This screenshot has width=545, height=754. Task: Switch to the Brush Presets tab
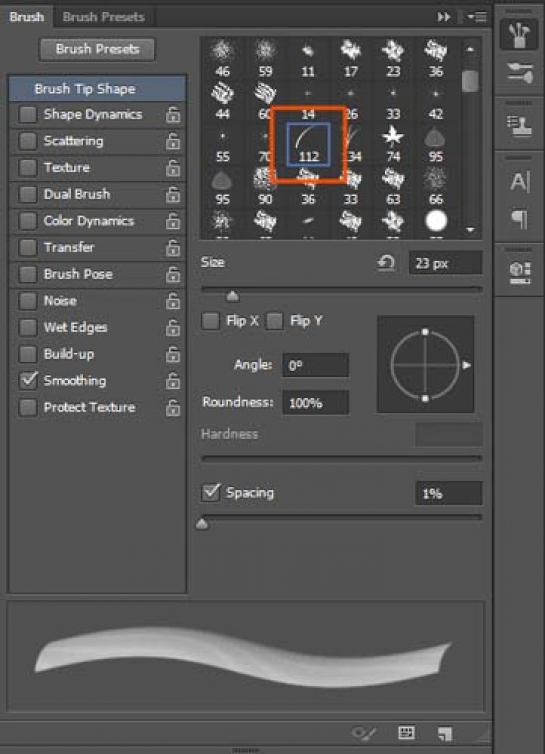coord(103,17)
